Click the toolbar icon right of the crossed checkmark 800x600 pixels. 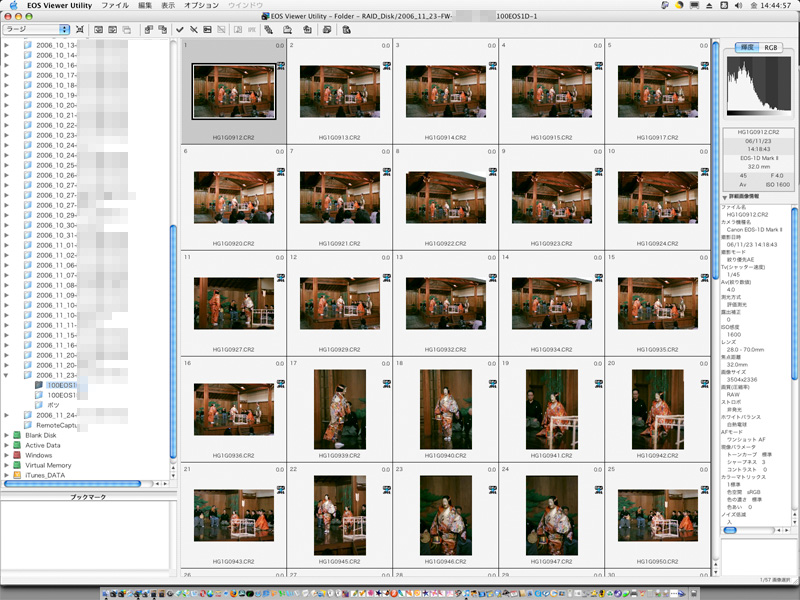tap(208, 30)
